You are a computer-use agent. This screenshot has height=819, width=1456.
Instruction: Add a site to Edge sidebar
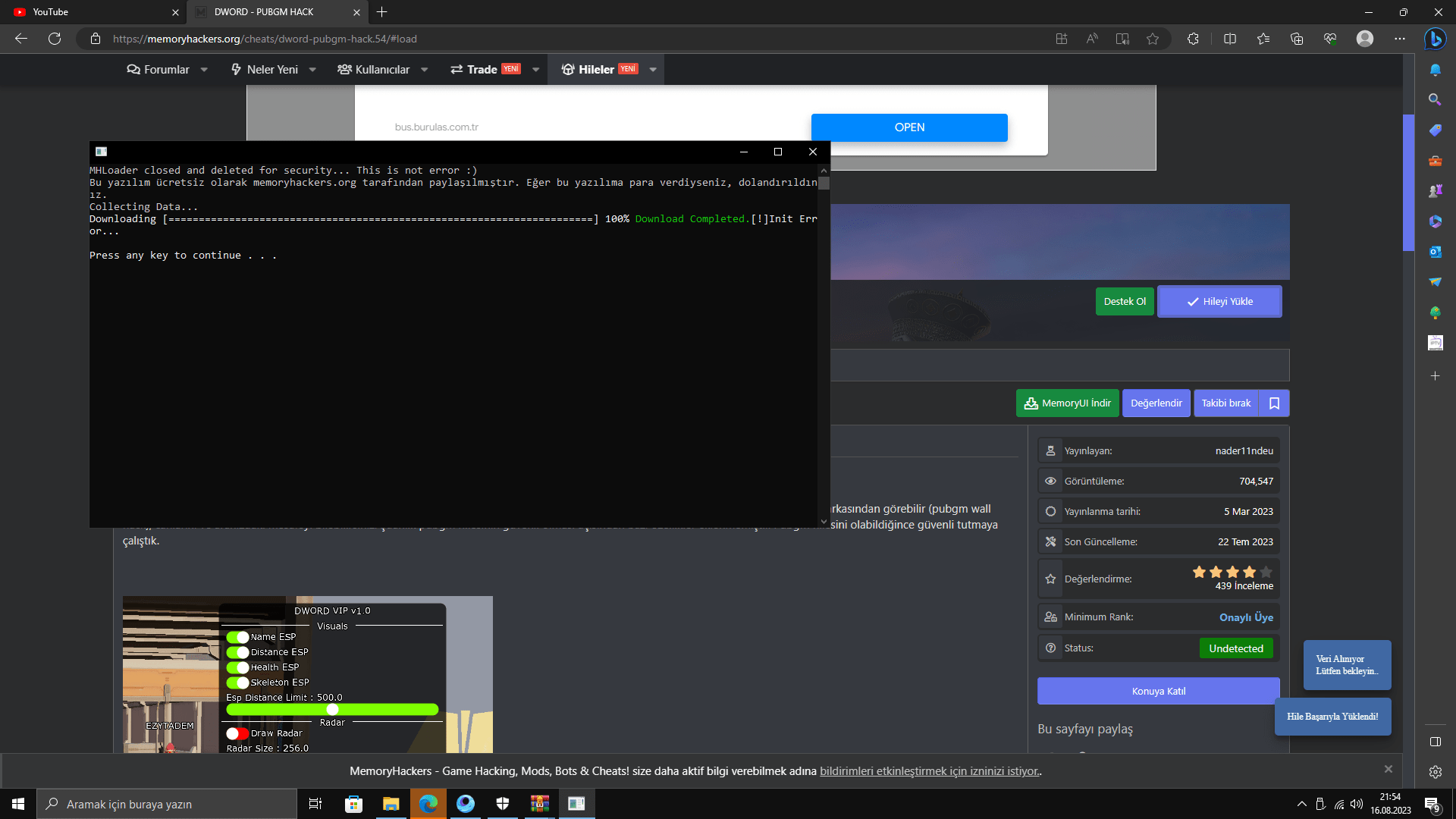[x=1436, y=376]
